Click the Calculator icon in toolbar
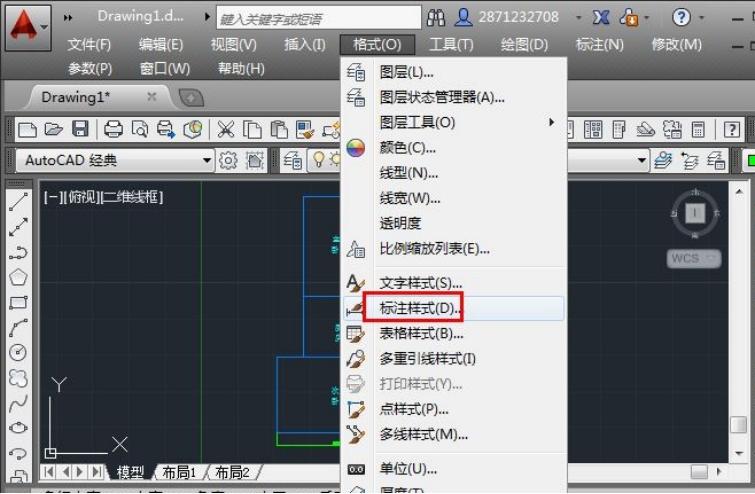755x494 pixels. (x=698, y=129)
